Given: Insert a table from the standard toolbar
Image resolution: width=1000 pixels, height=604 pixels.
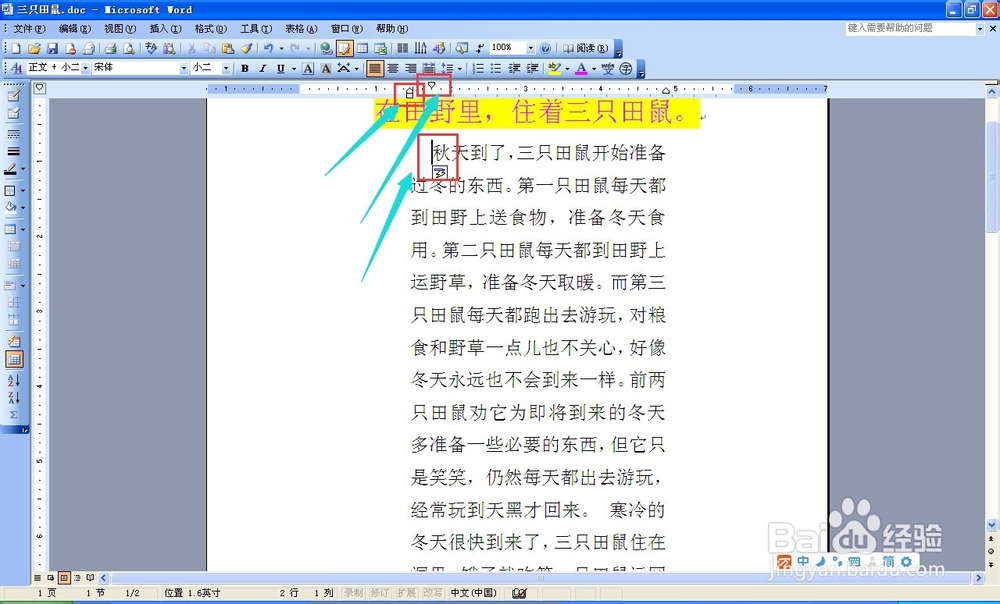Looking at the screenshot, I should click(x=362, y=48).
